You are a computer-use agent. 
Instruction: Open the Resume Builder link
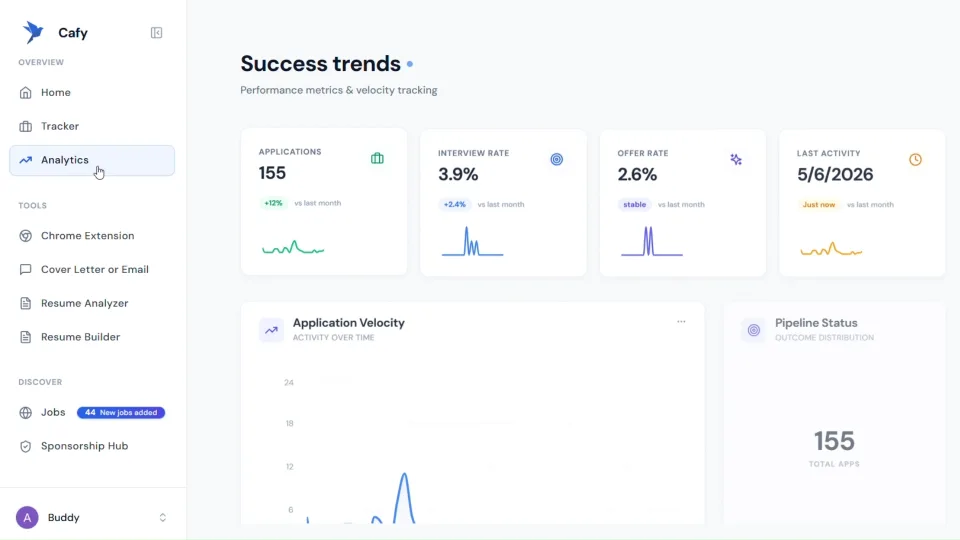(92, 337)
